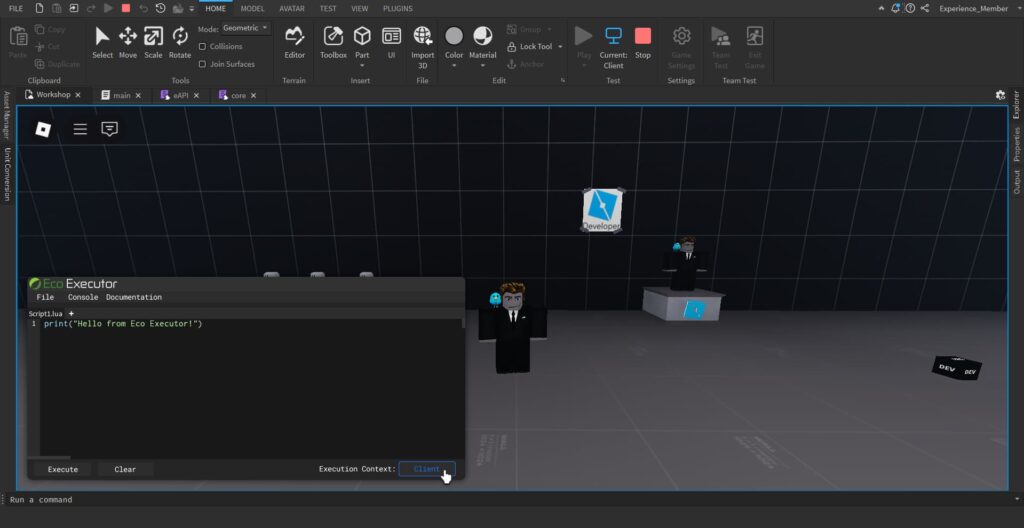This screenshot has height=528, width=1024.
Task: Open the Material picker icon
Action: click(x=483, y=36)
